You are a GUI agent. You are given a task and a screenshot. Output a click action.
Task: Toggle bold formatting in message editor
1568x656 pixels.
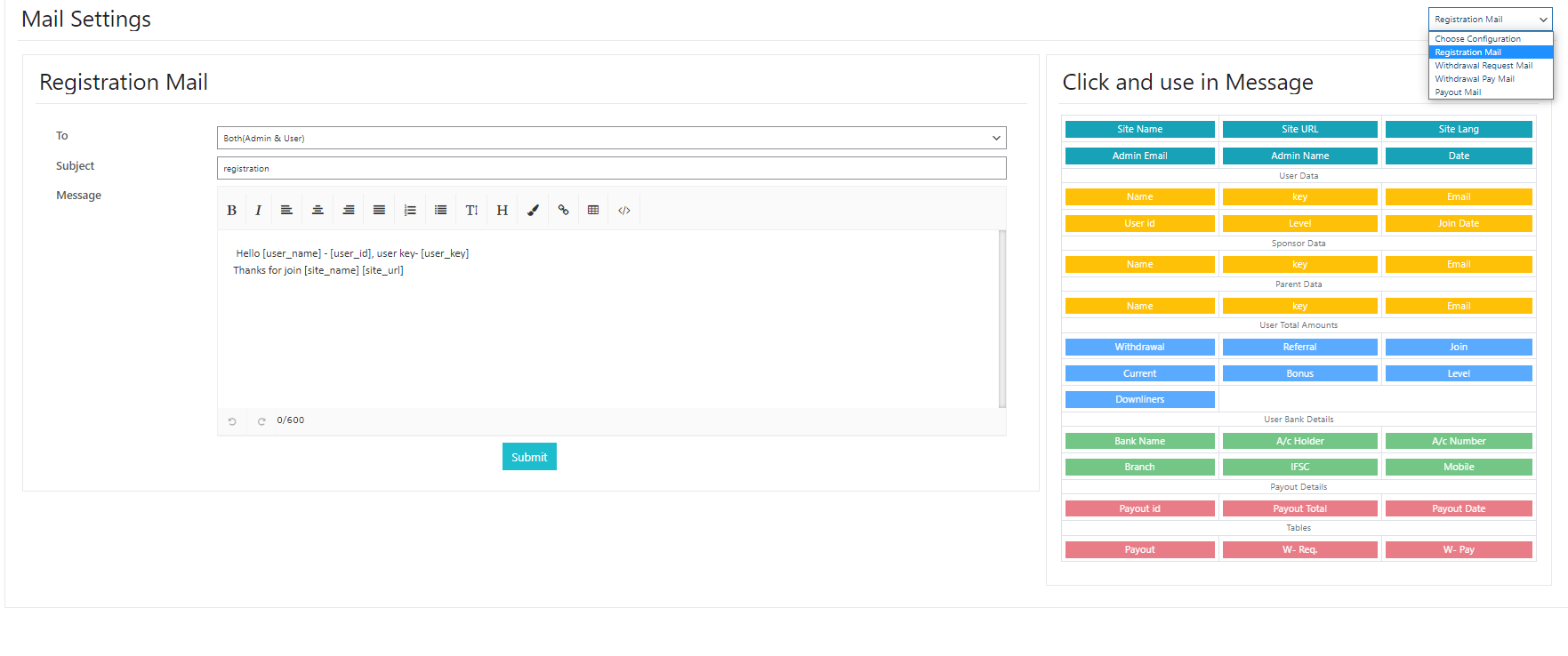(231, 211)
